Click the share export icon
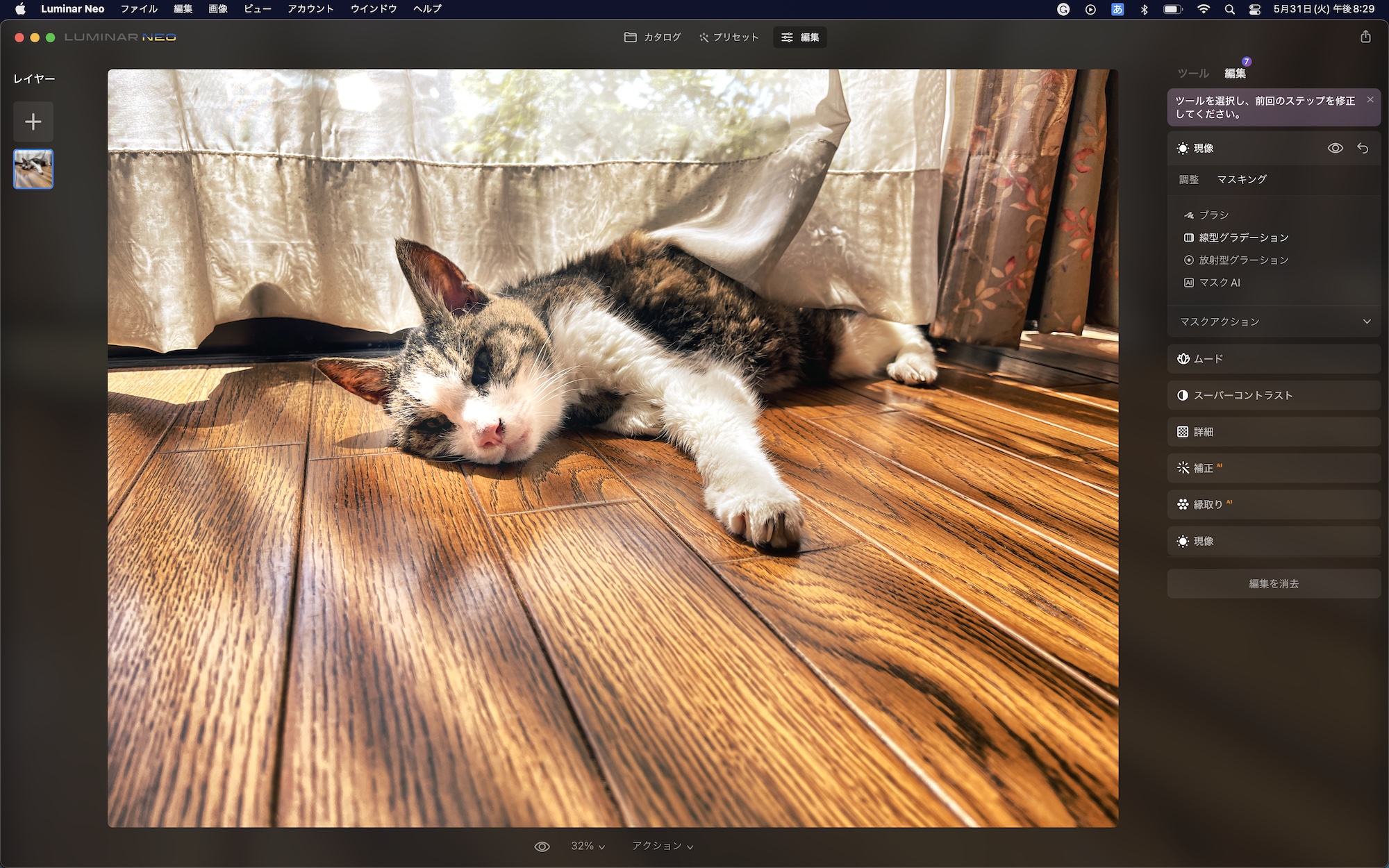 pos(1365,37)
